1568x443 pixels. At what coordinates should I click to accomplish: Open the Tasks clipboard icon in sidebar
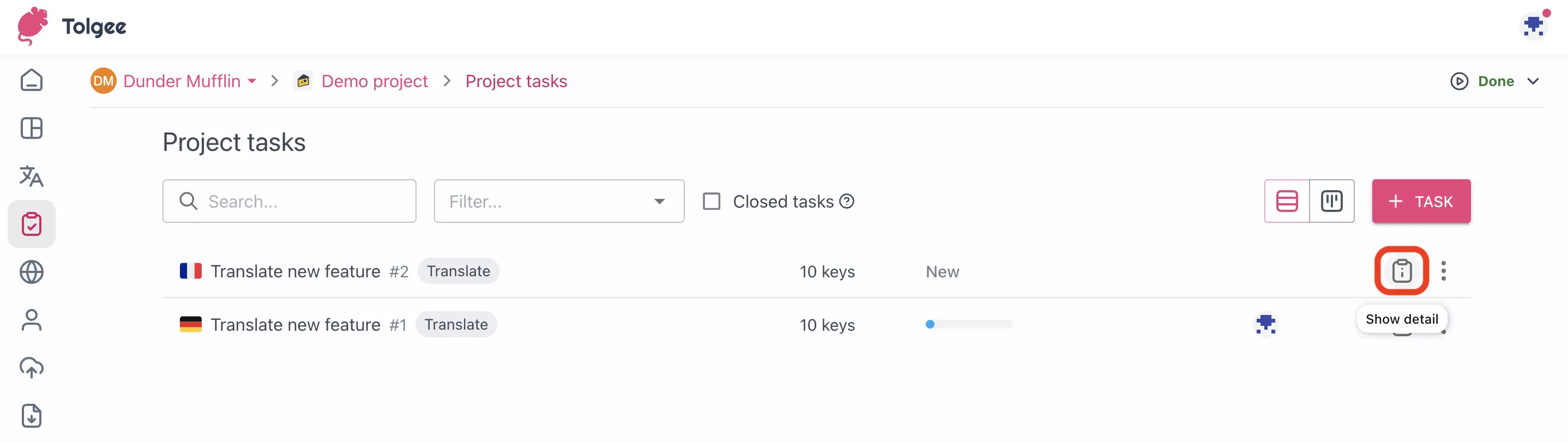point(31,223)
